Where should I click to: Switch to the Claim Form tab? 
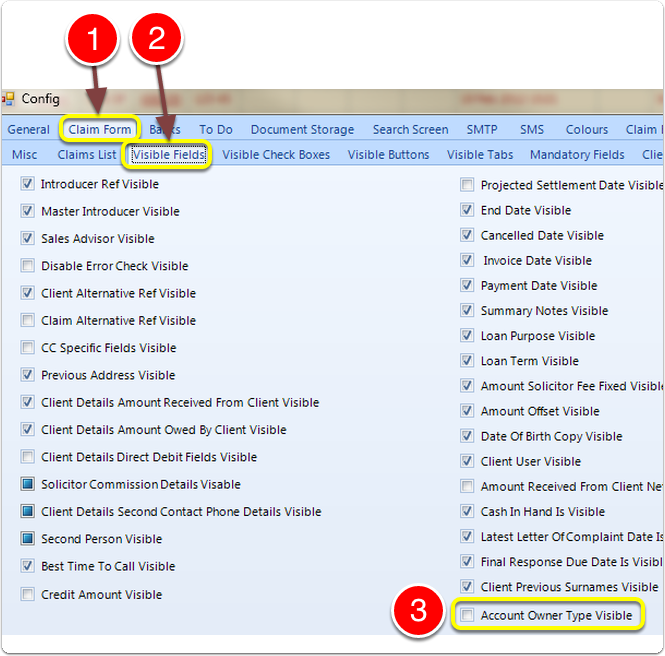pos(100,129)
